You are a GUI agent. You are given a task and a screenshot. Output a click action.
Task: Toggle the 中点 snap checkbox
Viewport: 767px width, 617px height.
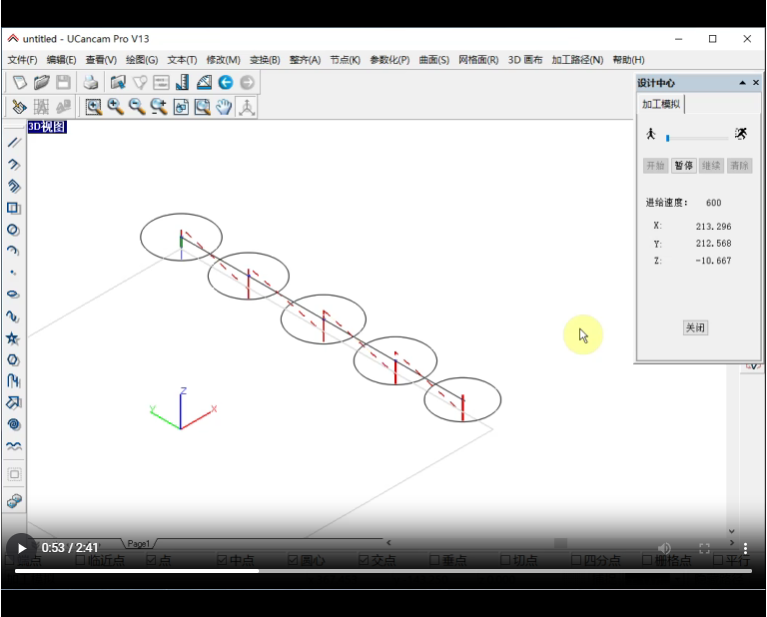click(223, 560)
